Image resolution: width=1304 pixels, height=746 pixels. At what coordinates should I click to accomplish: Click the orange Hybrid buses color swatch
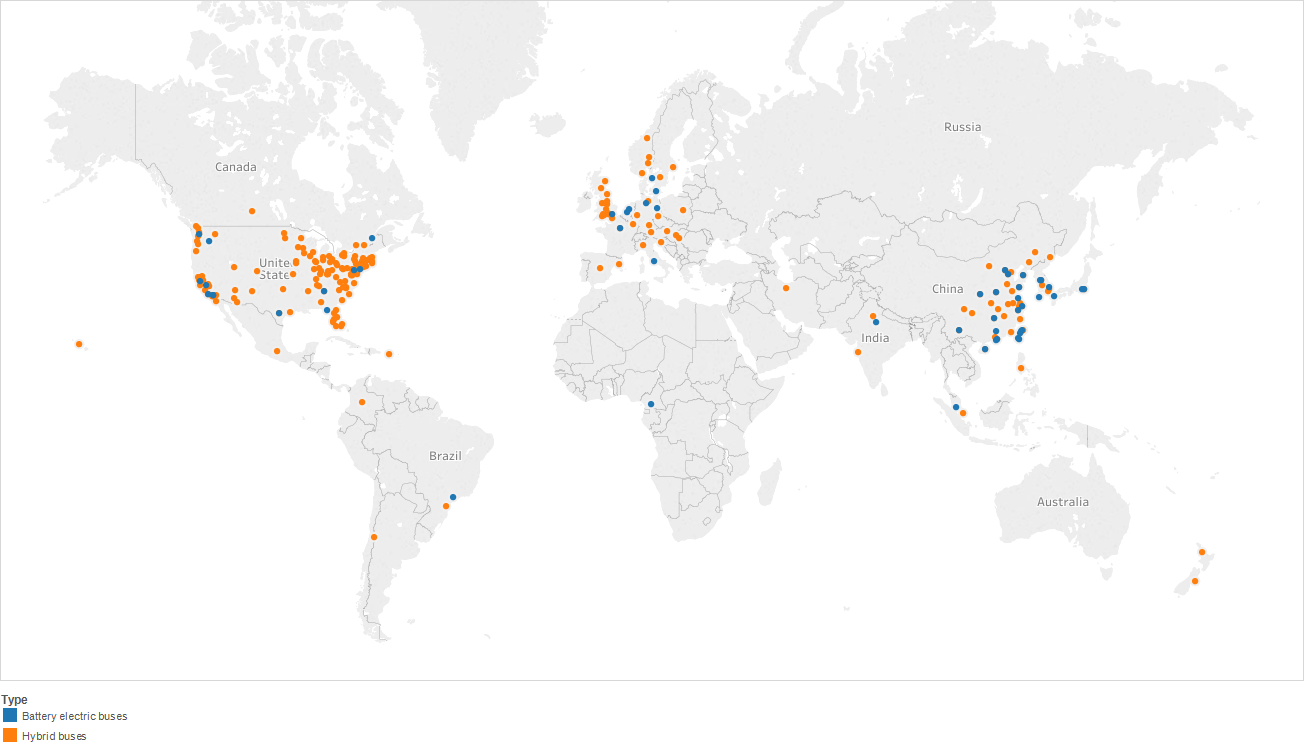point(10,736)
